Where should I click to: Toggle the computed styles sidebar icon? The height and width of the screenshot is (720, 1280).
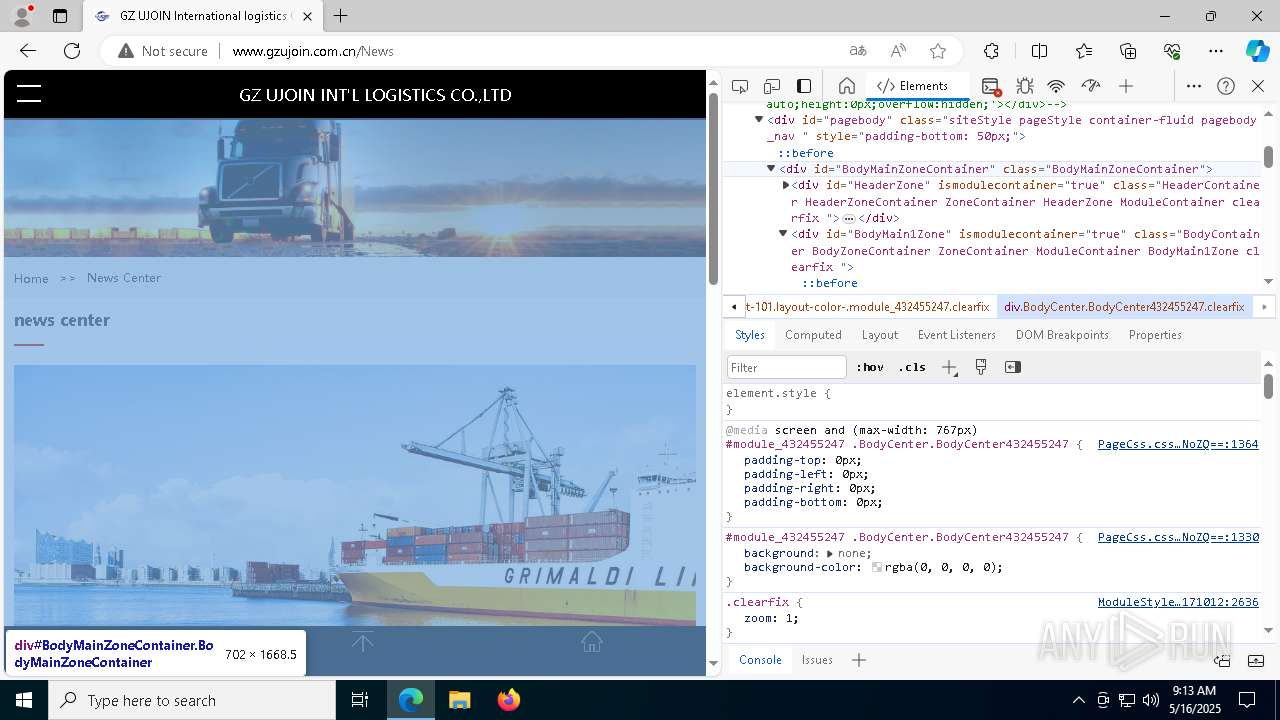1013,367
